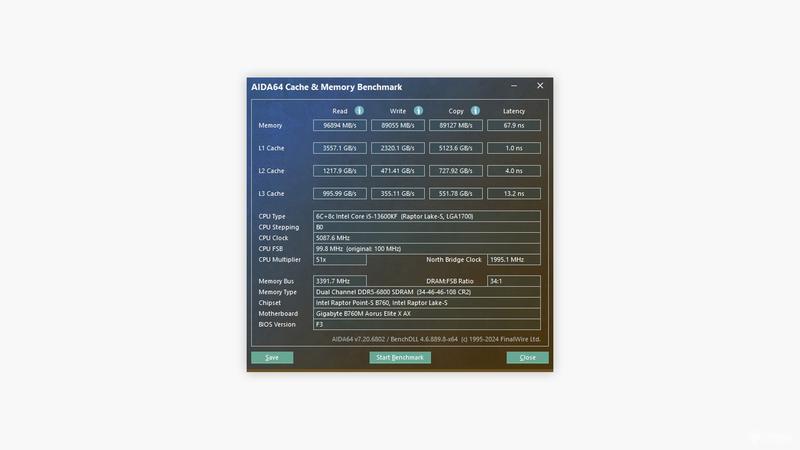This screenshot has width=800, height=450.
Task: Click DRAM:FSB Ratio value 34:1
Action: (x=514, y=281)
